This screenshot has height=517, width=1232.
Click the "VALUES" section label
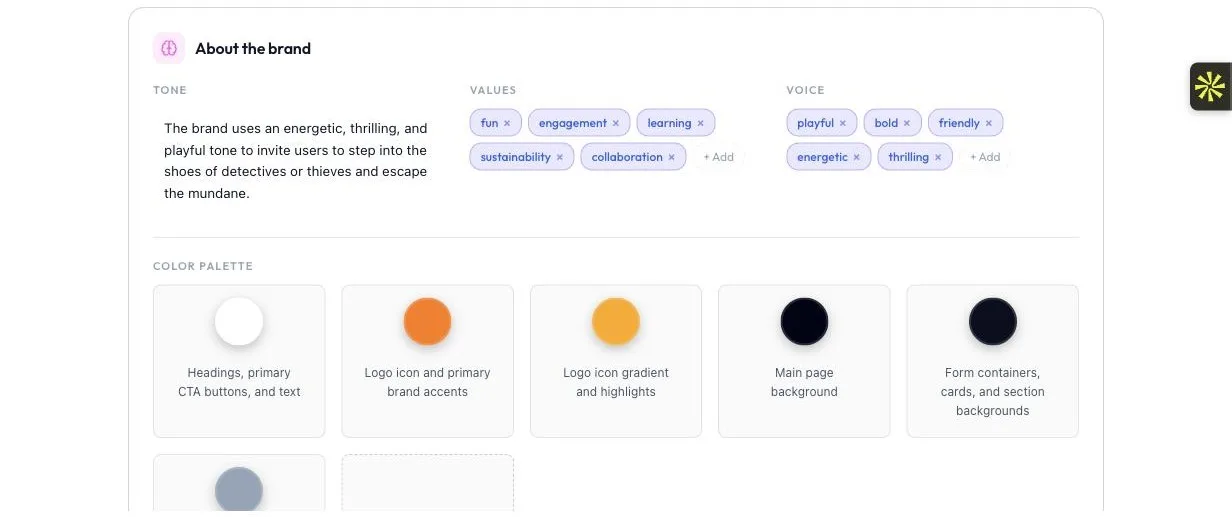(493, 90)
